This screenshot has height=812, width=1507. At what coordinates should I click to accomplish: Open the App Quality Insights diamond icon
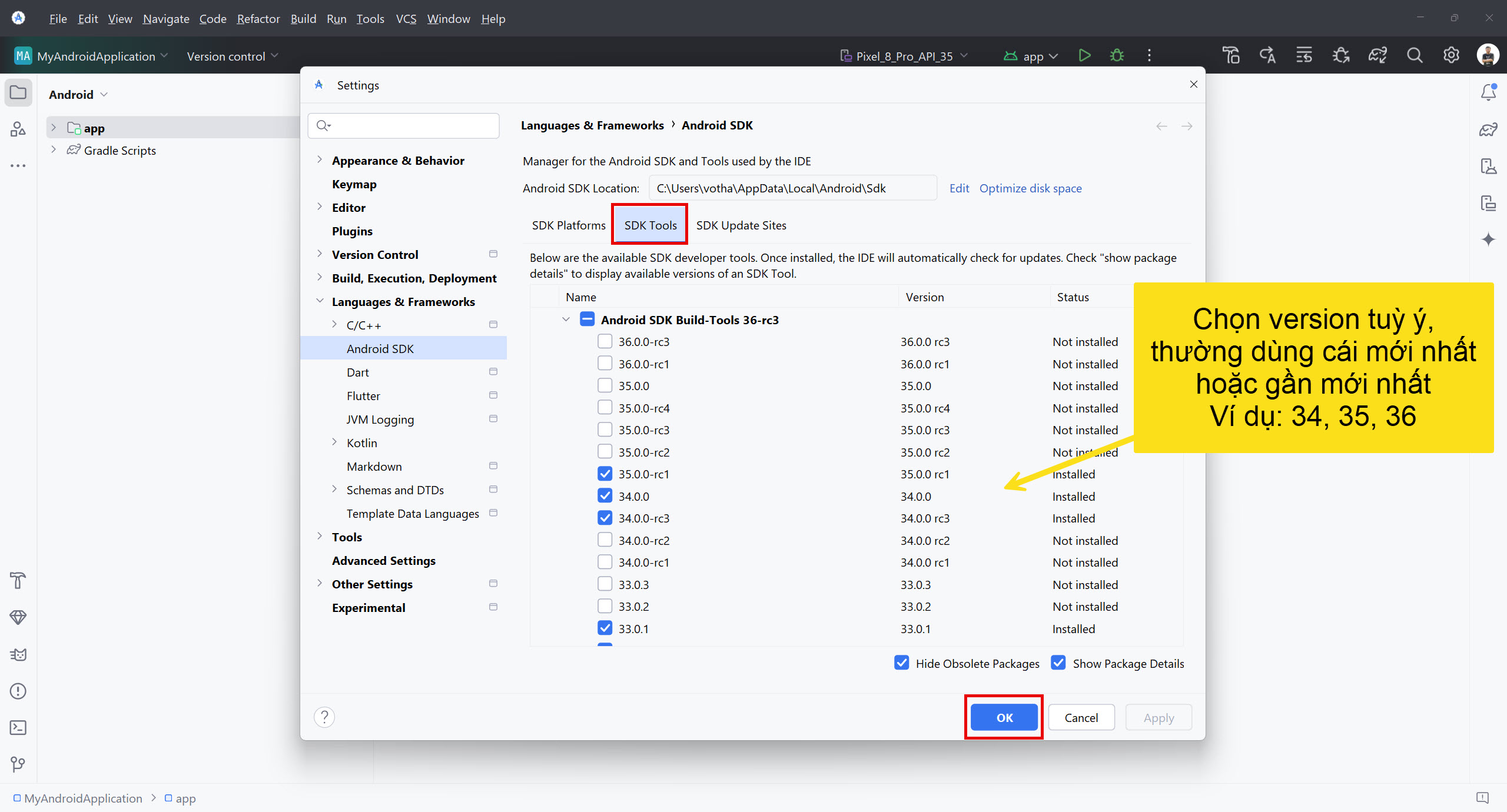pyautogui.click(x=18, y=617)
